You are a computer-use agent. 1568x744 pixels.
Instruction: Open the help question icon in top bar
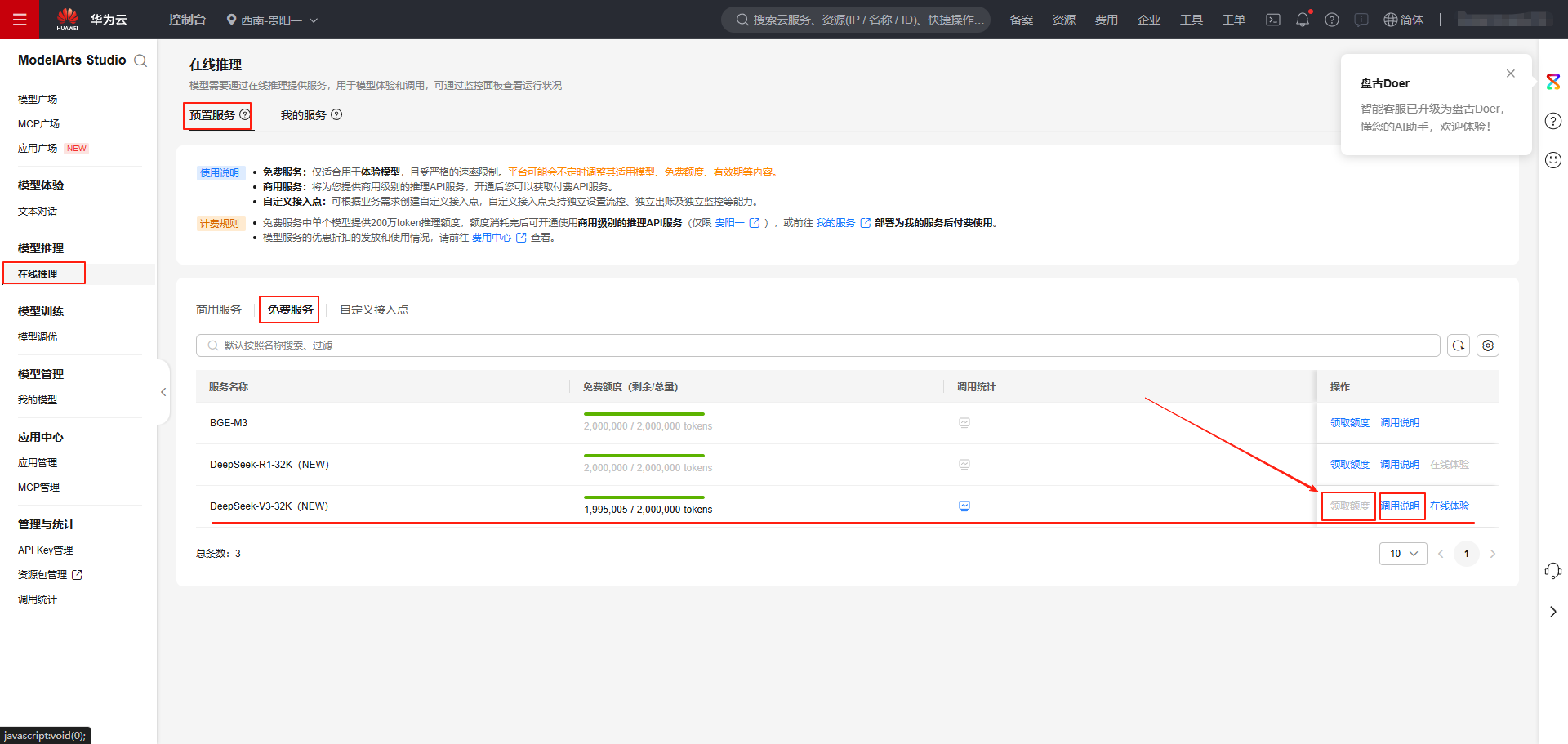tap(1332, 20)
